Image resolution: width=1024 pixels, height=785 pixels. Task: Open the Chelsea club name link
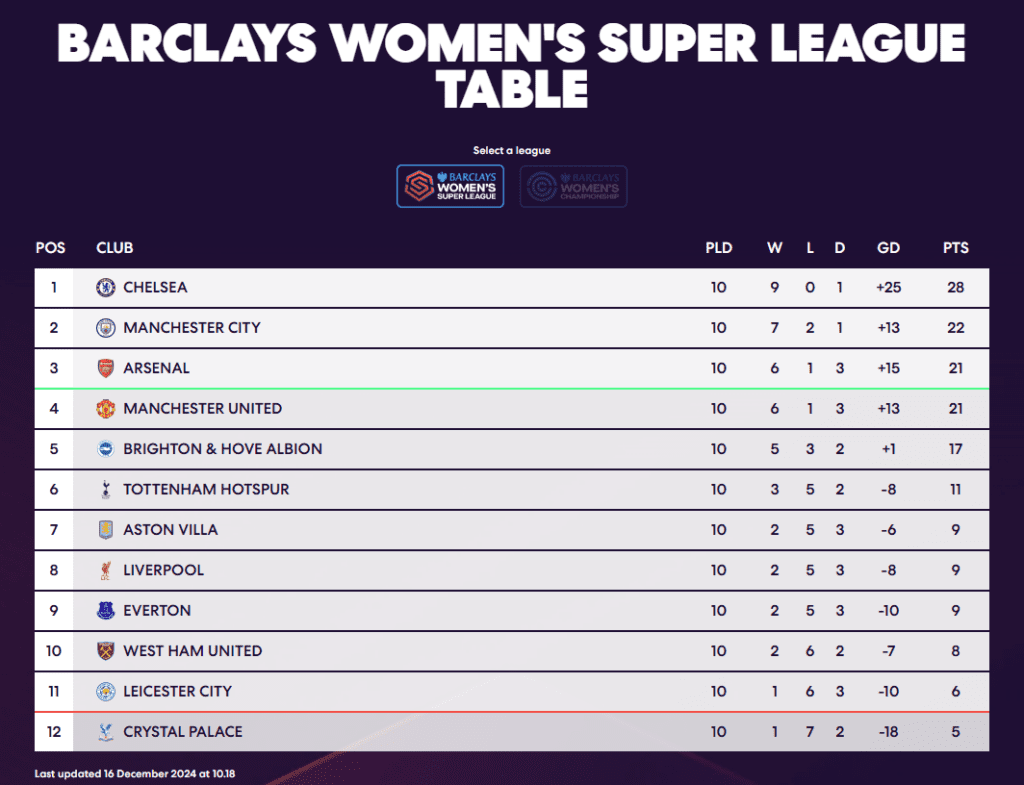[x=155, y=288]
